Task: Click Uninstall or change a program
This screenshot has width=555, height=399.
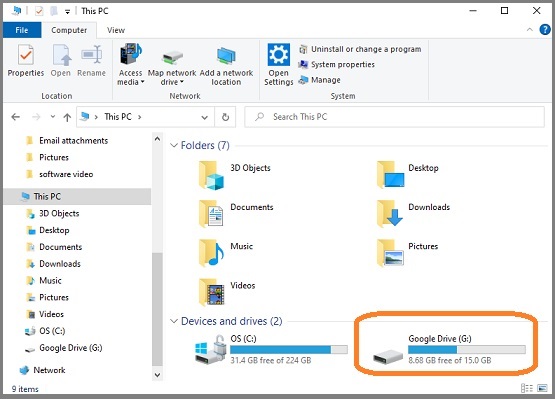Action: coord(360,49)
